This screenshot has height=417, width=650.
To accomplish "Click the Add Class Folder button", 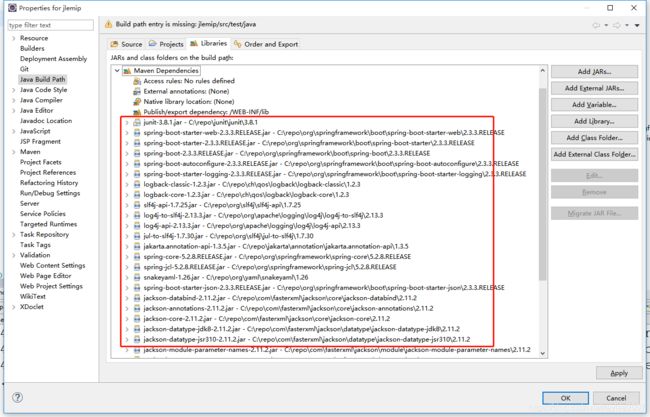I will coord(594,138).
